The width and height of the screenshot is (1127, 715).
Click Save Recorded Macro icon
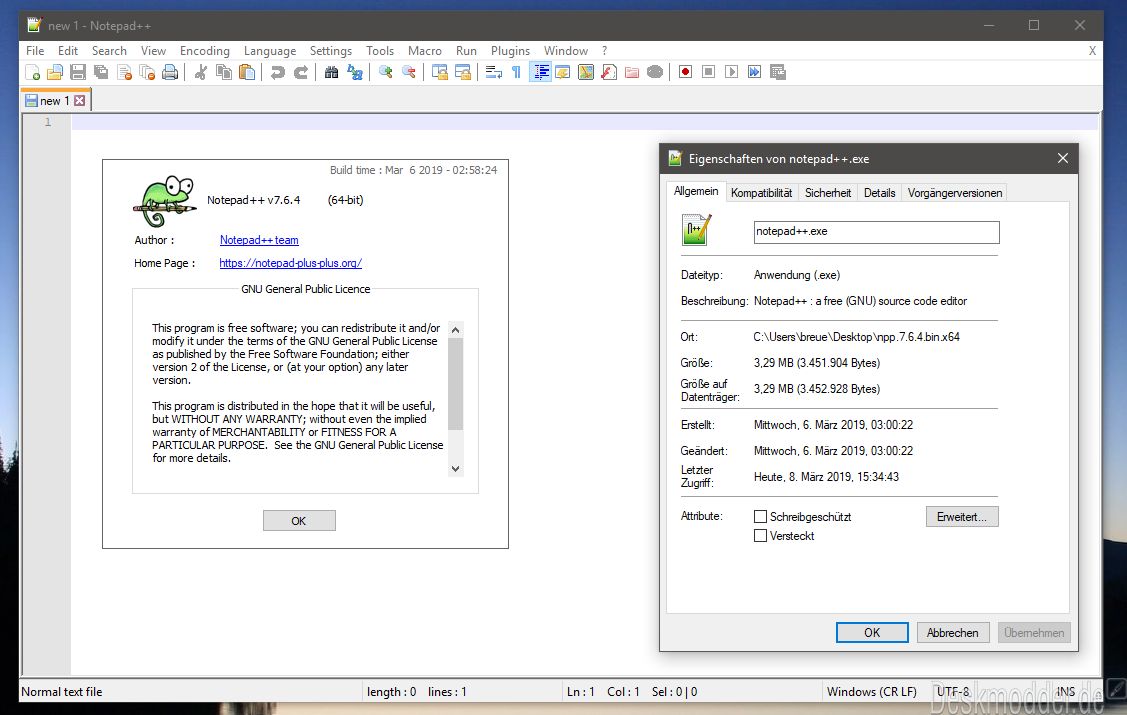pyautogui.click(x=777, y=72)
